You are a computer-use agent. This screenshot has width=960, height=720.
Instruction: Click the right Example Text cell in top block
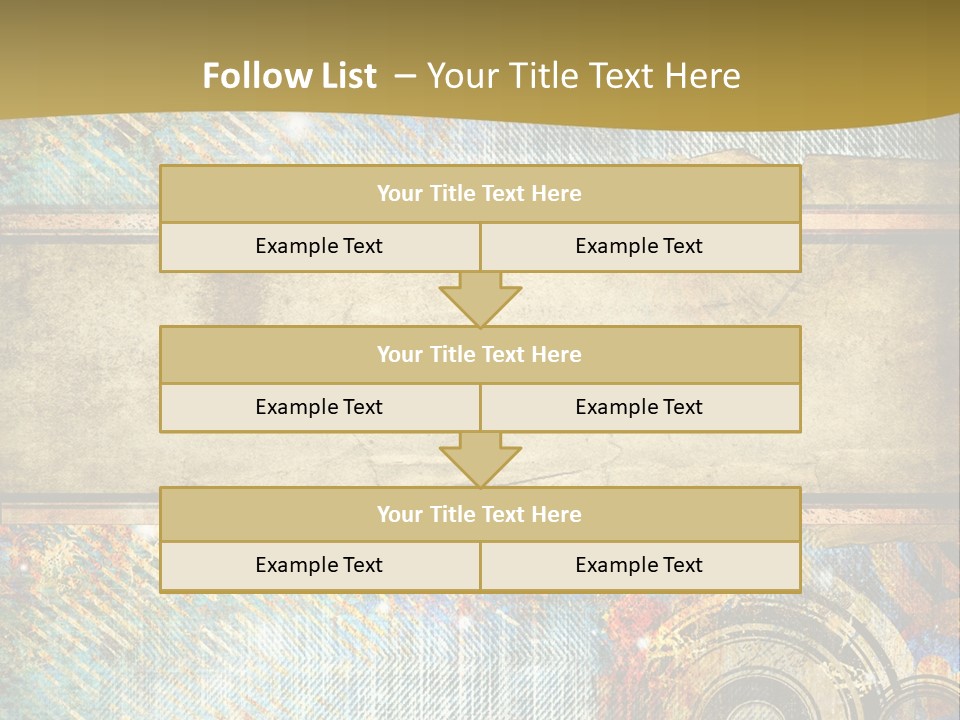tap(639, 246)
